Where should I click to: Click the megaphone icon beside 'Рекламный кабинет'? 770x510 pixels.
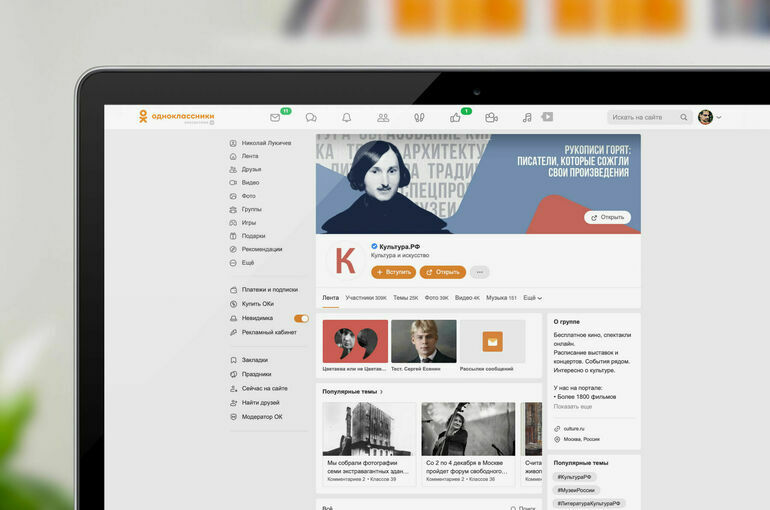234,332
